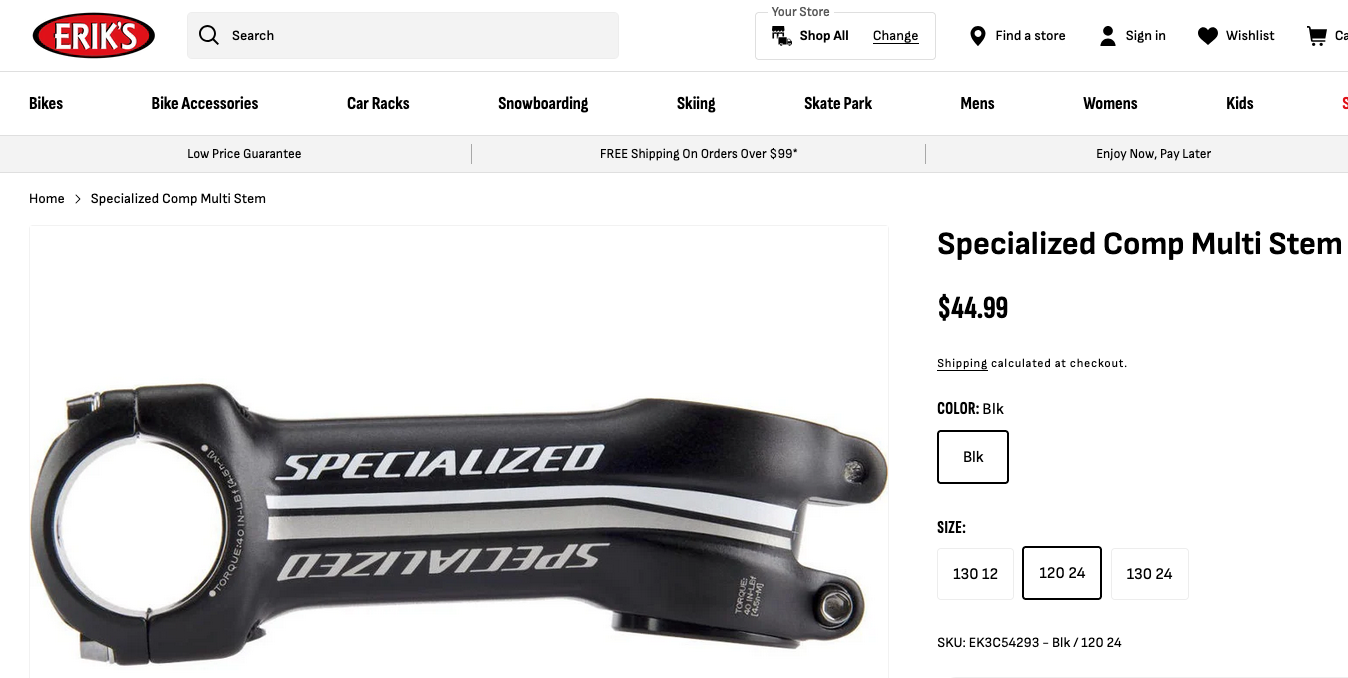
Task: Click the breadcrumb chevron arrow
Action: coord(78,199)
